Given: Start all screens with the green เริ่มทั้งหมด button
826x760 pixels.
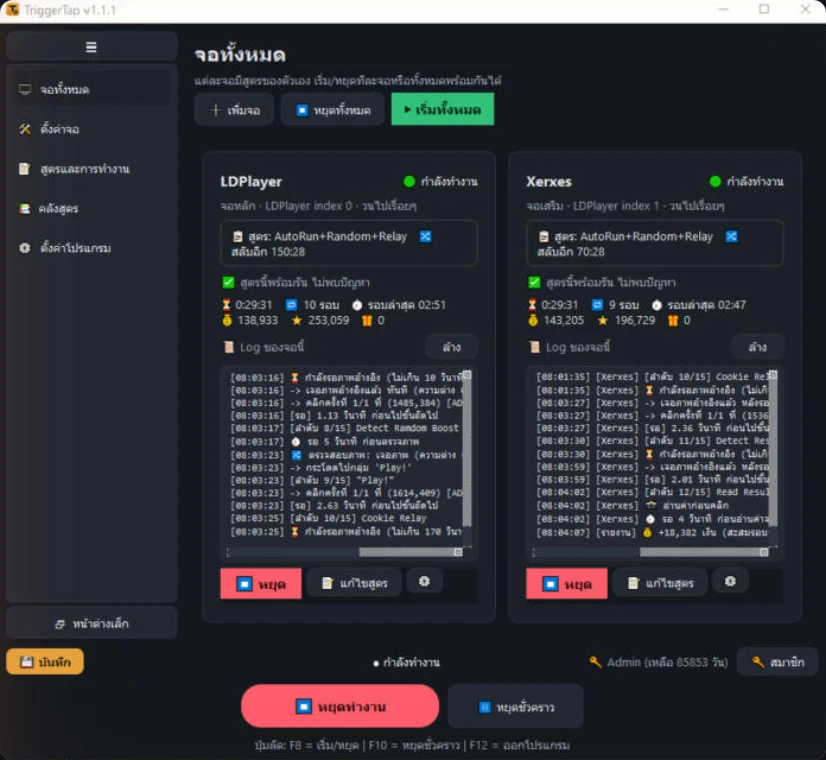Looking at the screenshot, I should point(442,110).
